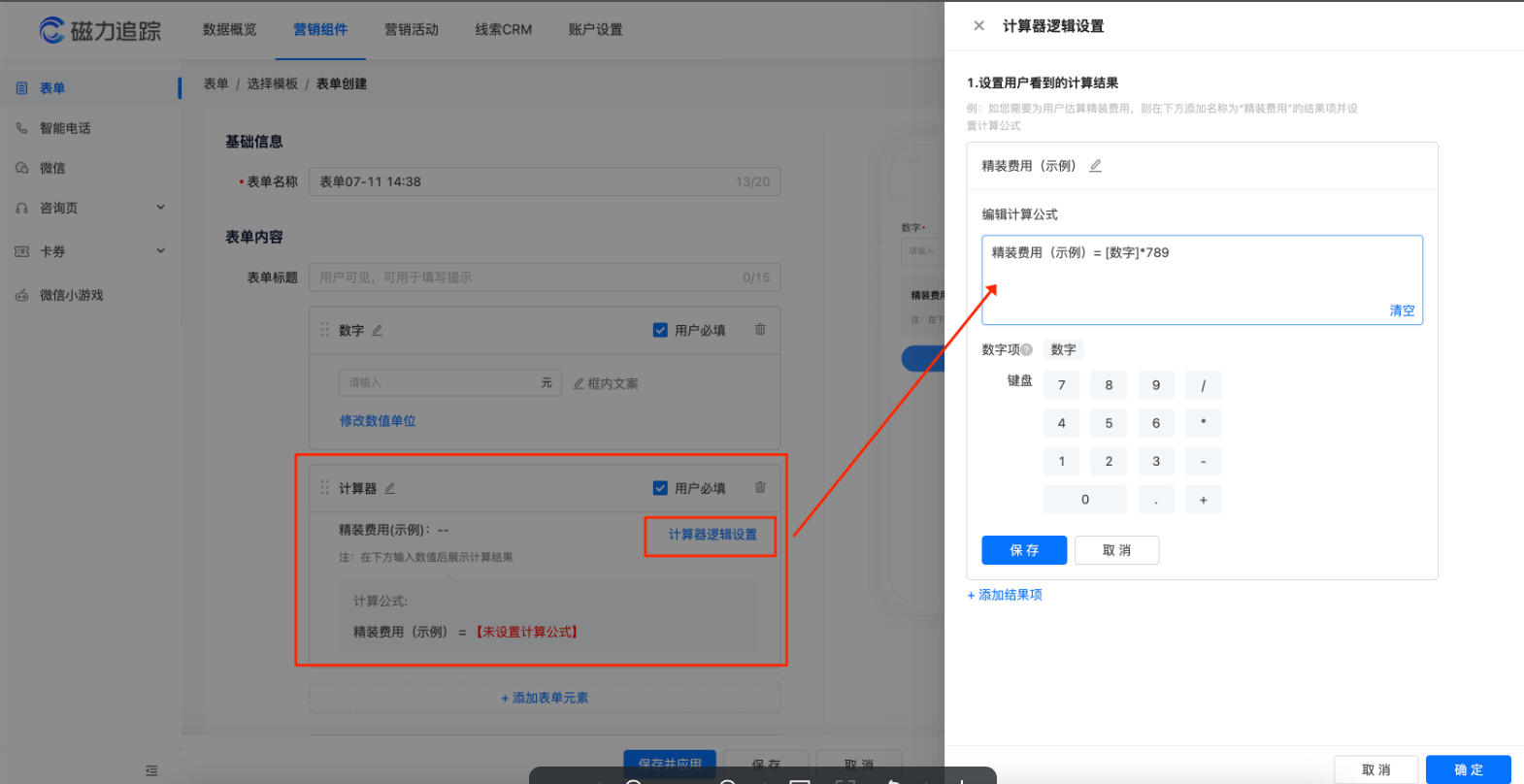Click 取消 at the panel bottom right
Viewport: 1524px width, 784px height.
(1376, 769)
